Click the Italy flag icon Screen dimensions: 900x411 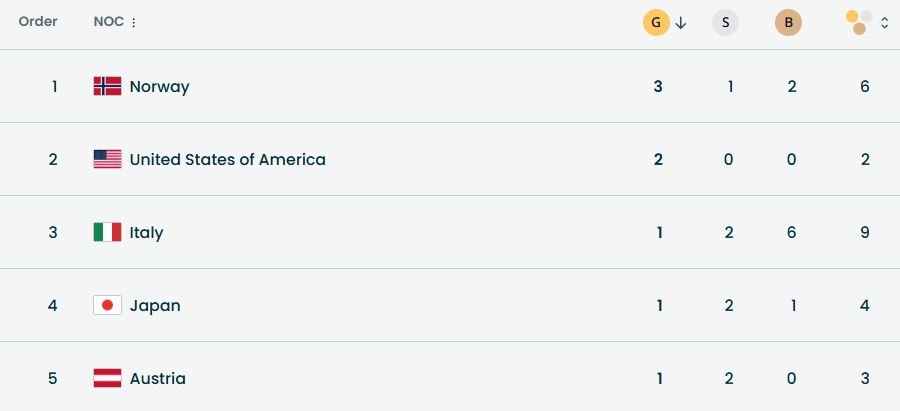[107, 232]
